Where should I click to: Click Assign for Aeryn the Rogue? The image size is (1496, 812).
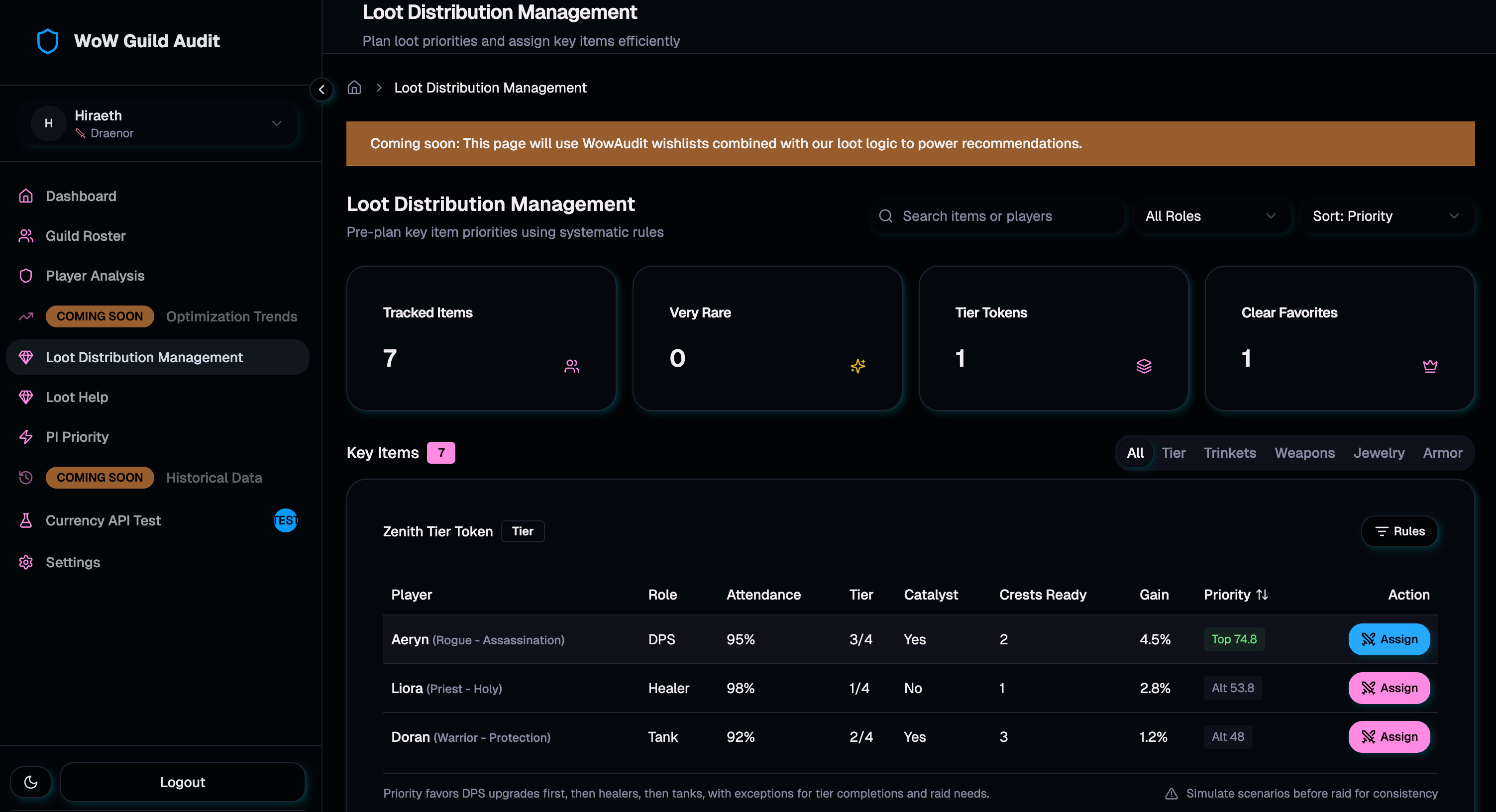coord(1389,639)
